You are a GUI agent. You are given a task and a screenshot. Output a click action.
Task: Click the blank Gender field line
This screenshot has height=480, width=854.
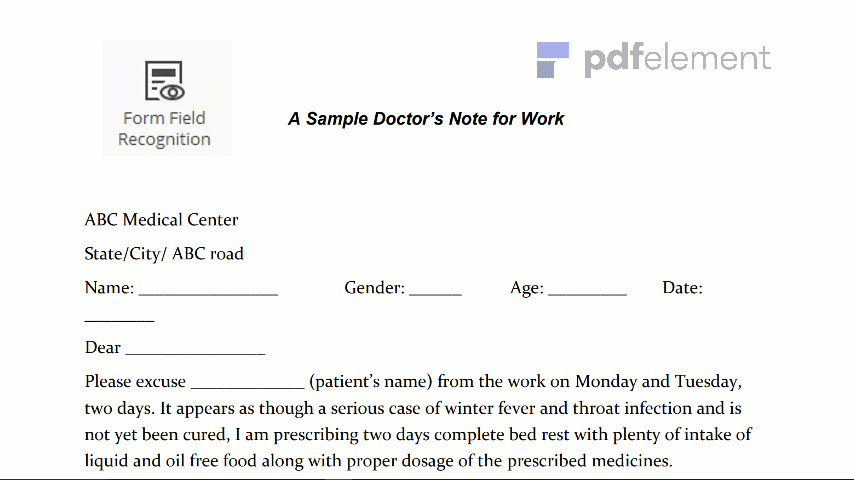[435, 292]
